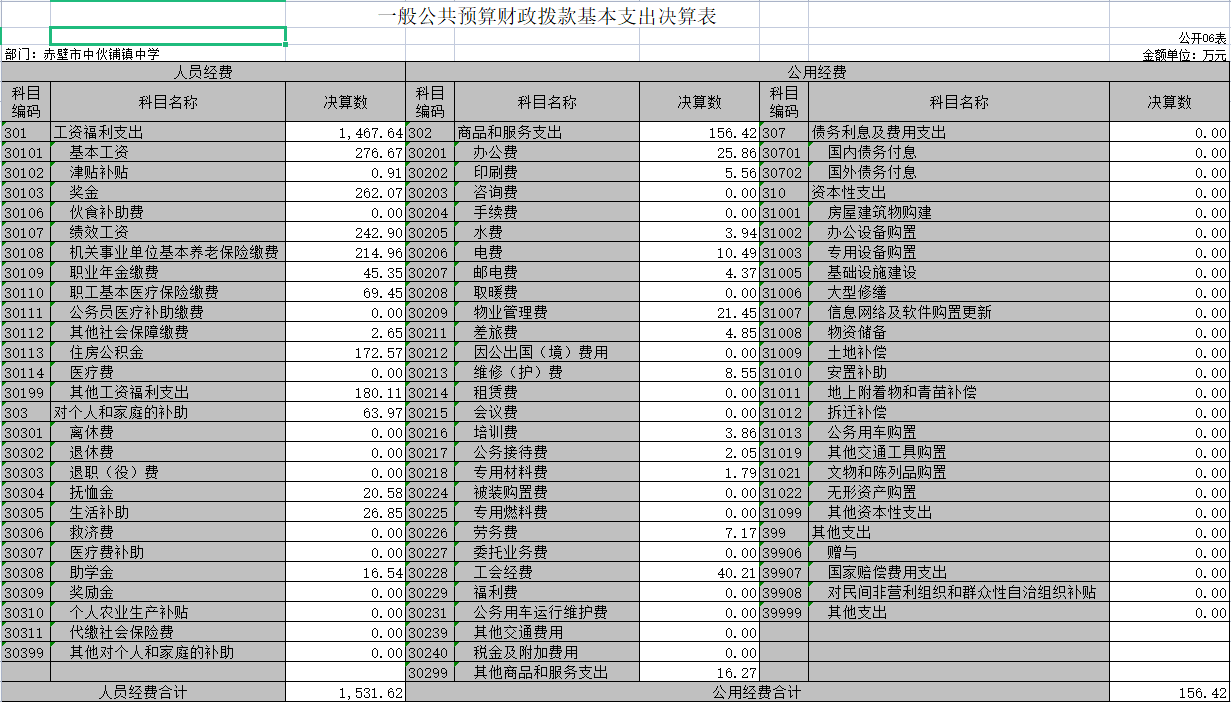Click the 差旅费 value 4.85
The height and width of the screenshot is (702, 1231).
coord(700,332)
